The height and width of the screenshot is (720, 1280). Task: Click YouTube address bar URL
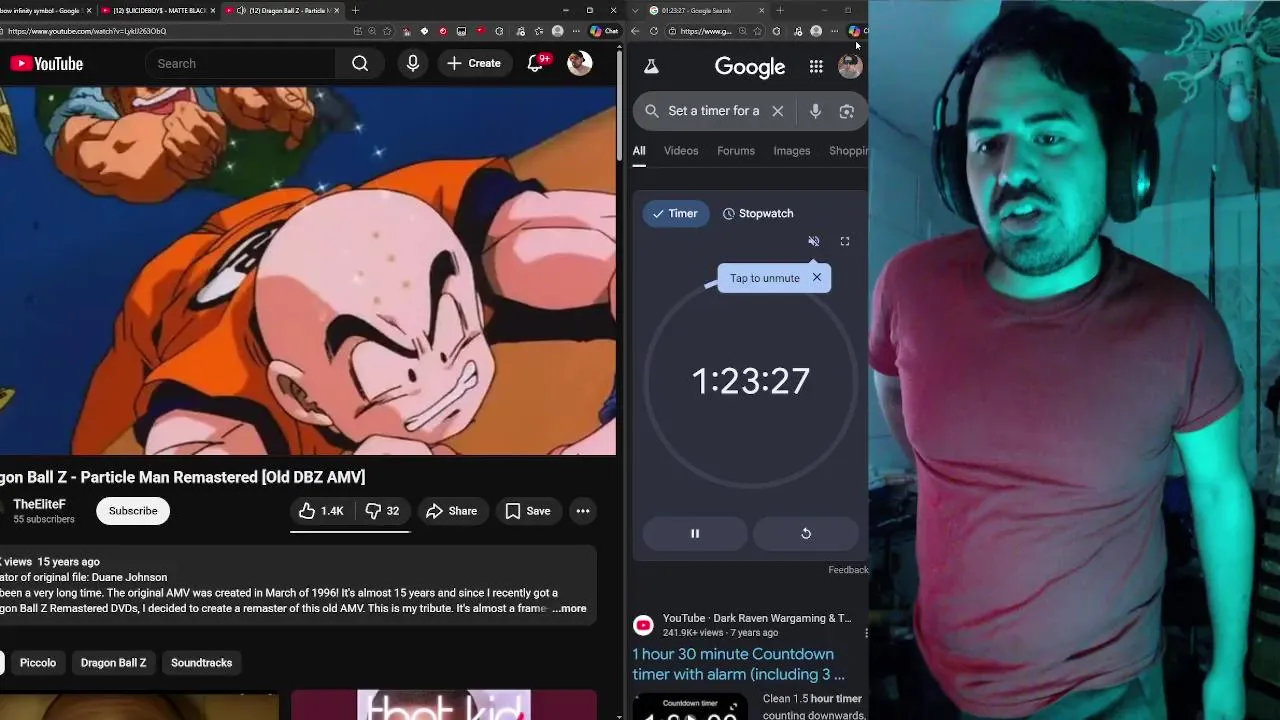tap(87, 31)
